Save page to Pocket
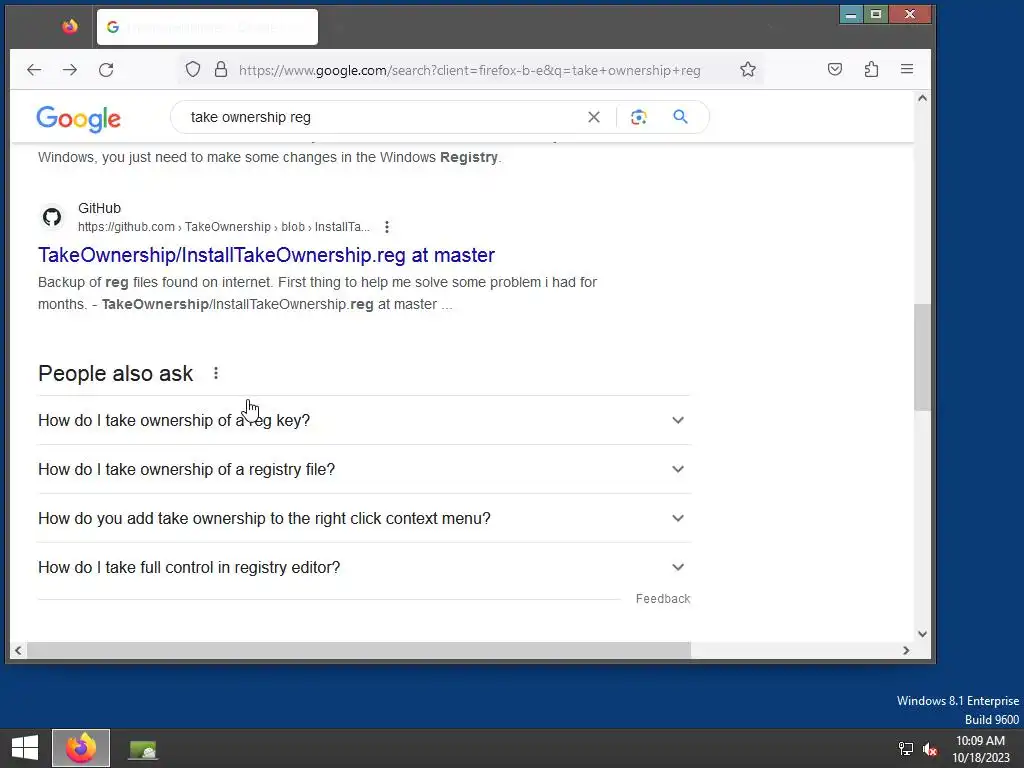 (x=835, y=69)
